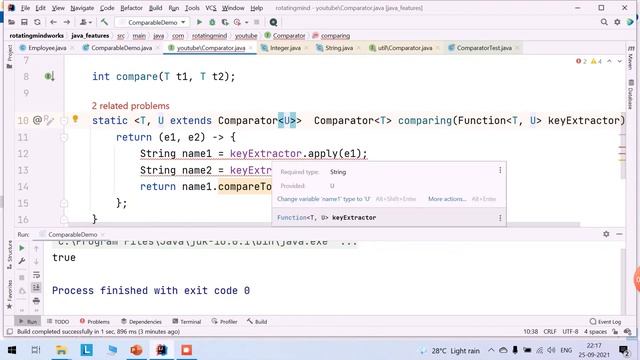
Task: Go to next highlighted error arrow
Action: (620, 61)
